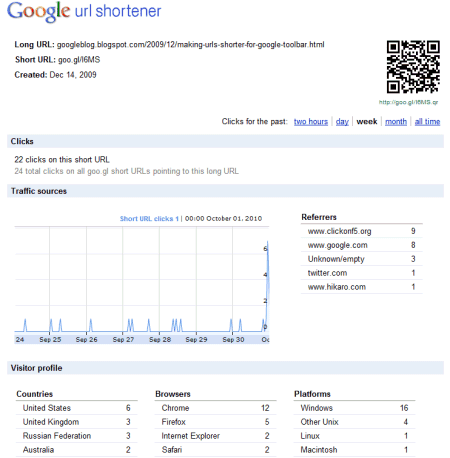
Task: Select Chrome in Browsers list
Action: (x=216, y=408)
